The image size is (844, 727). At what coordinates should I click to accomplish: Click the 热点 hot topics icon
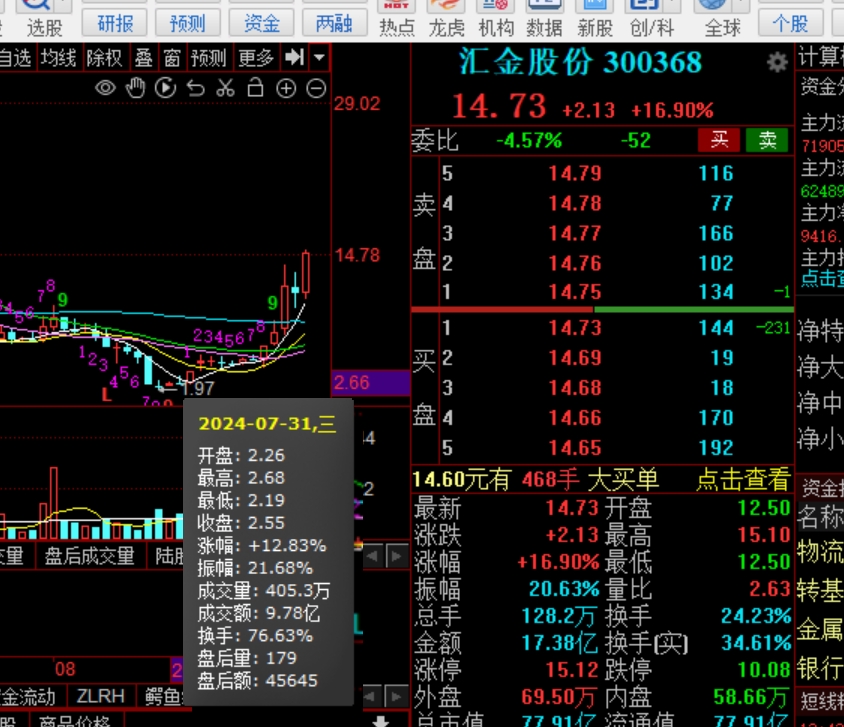click(397, 18)
